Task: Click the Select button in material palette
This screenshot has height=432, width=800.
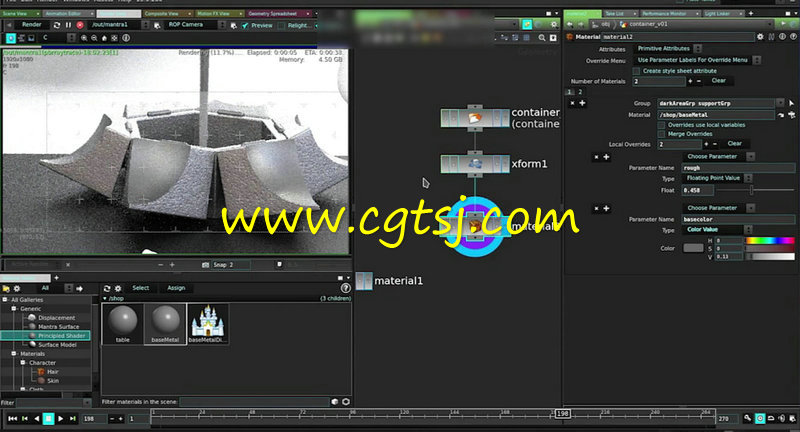Action: point(141,288)
